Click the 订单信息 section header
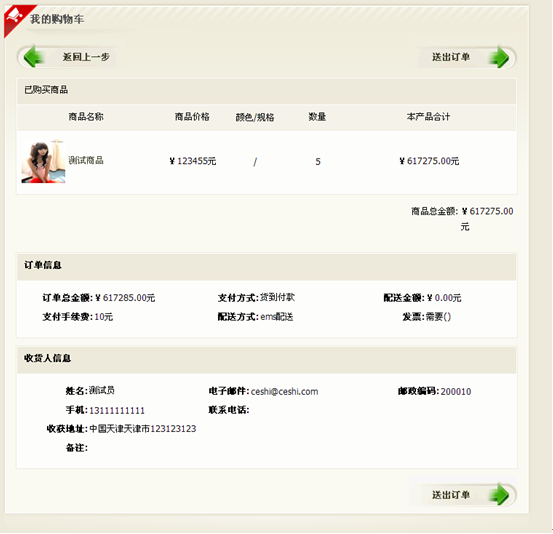The height and width of the screenshot is (534, 553). coord(43,265)
